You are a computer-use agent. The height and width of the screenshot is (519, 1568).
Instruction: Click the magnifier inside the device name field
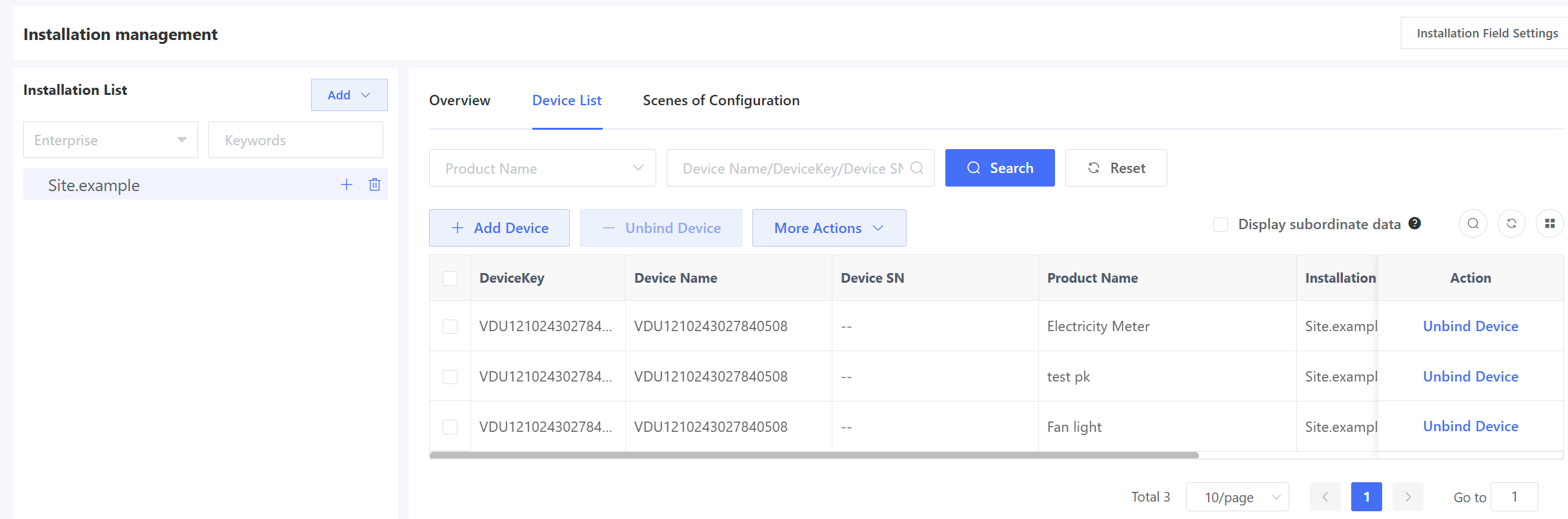[x=916, y=168]
